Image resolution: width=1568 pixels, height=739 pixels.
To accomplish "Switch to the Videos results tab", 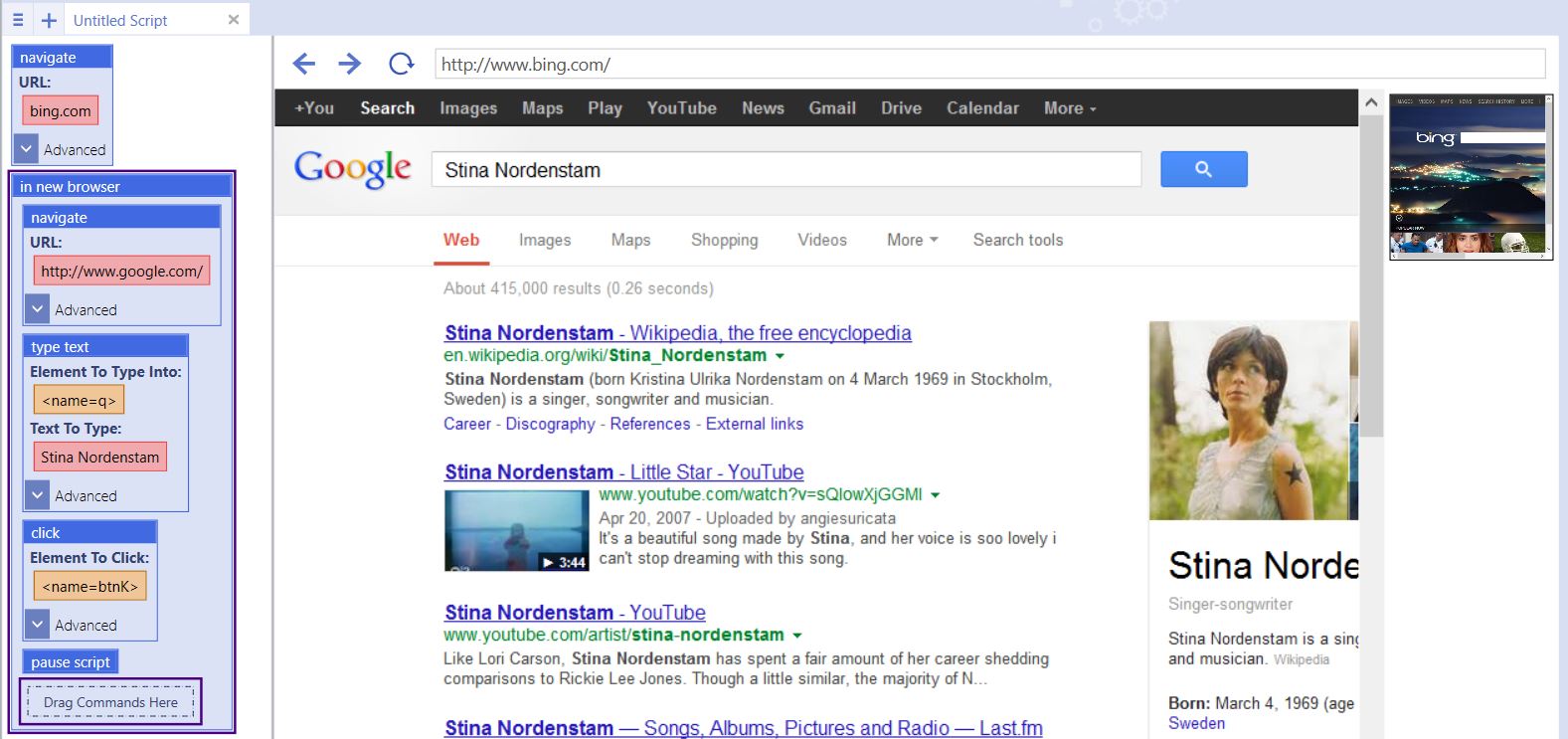I will 822,240.
